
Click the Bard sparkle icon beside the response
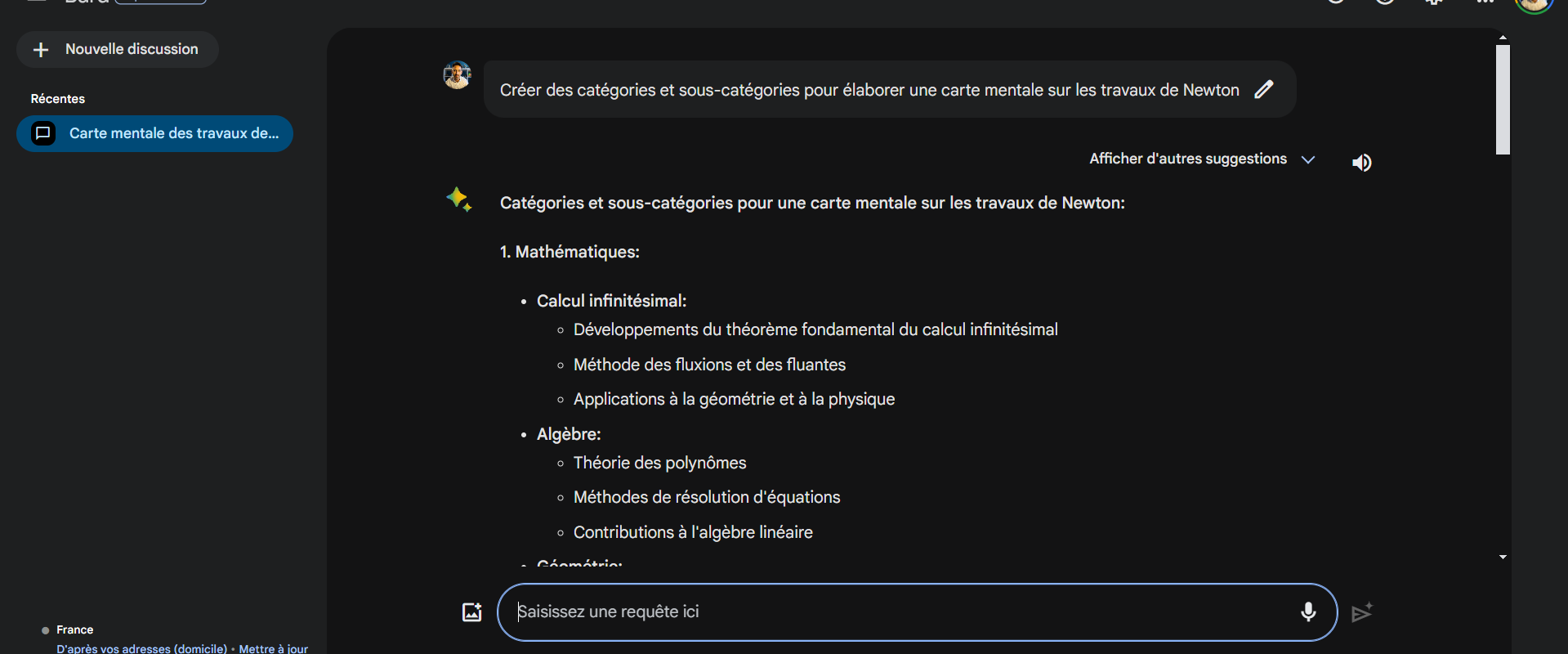pyautogui.click(x=458, y=199)
